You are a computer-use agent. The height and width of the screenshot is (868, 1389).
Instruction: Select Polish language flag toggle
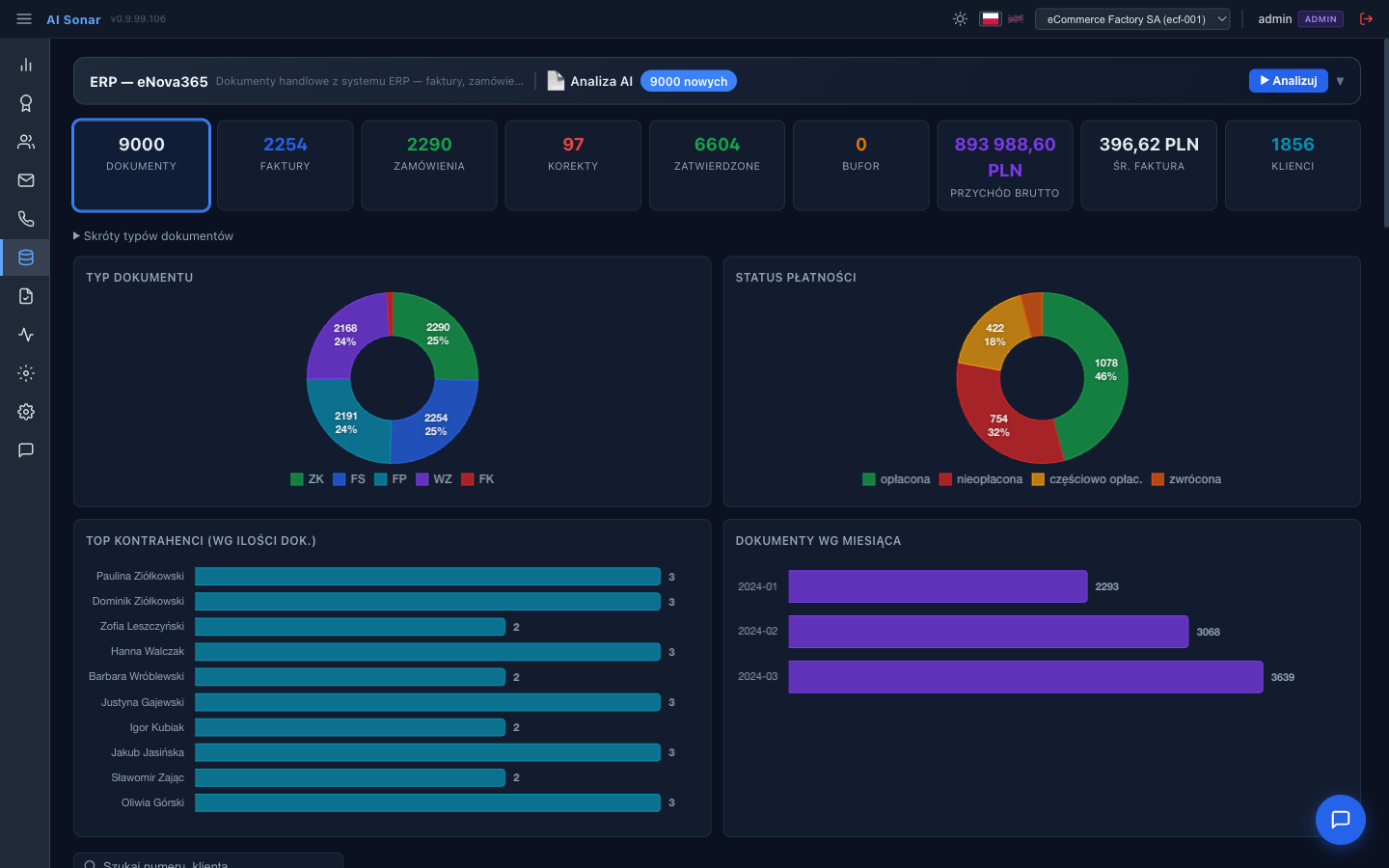click(x=990, y=18)
